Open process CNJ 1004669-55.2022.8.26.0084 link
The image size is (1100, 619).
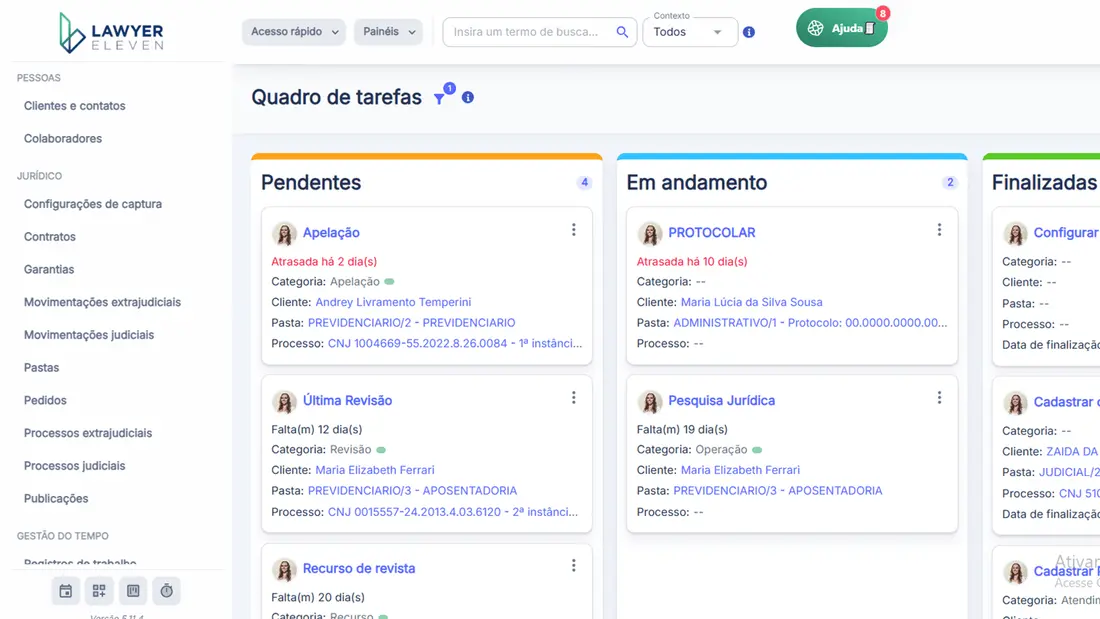click(455, 344)
